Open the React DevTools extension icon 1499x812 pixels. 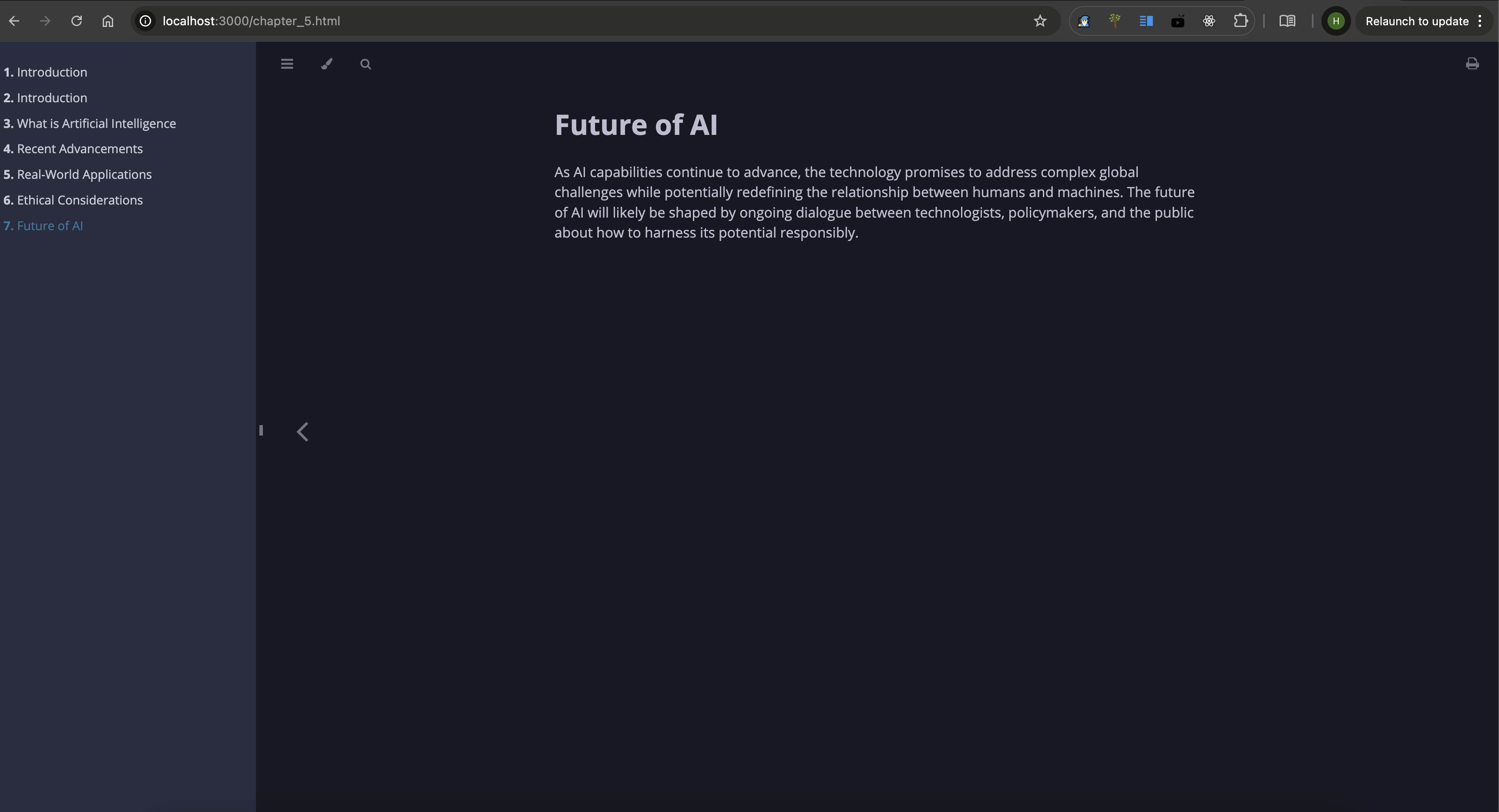(1209, 21)
